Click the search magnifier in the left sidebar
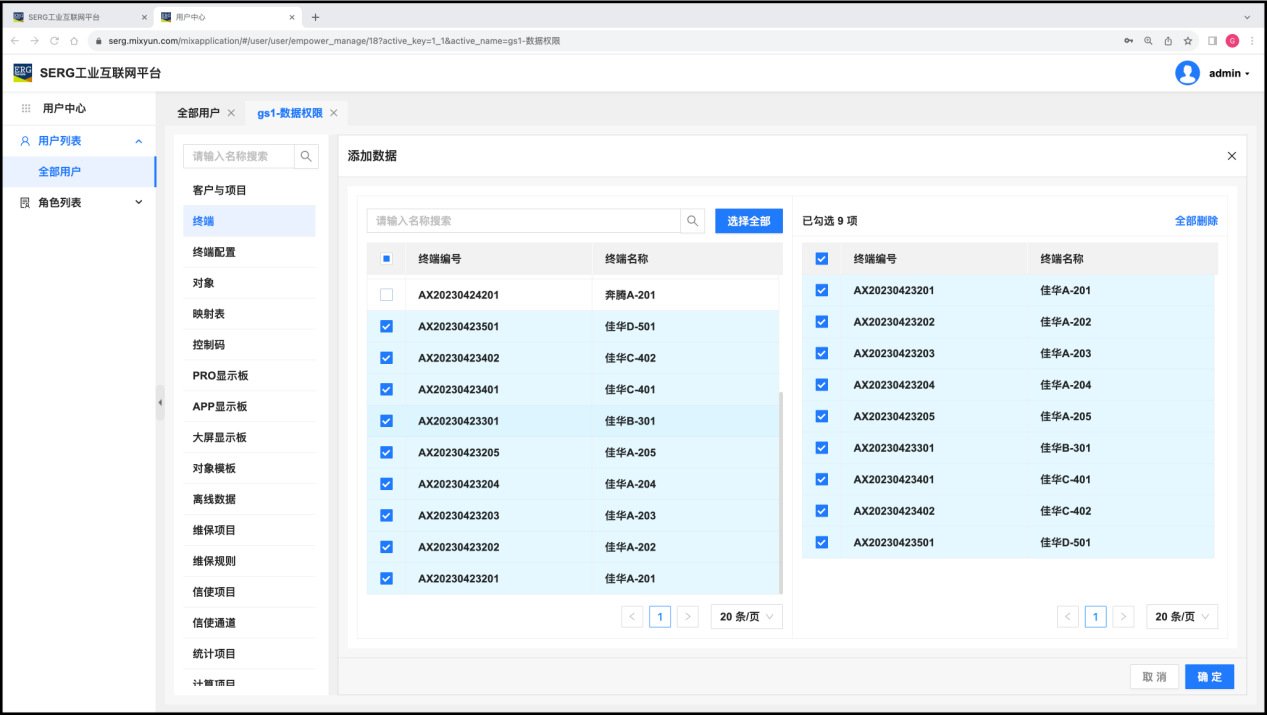The height and width of the screenshot is (715, 1267). click(x=306, y=156)
